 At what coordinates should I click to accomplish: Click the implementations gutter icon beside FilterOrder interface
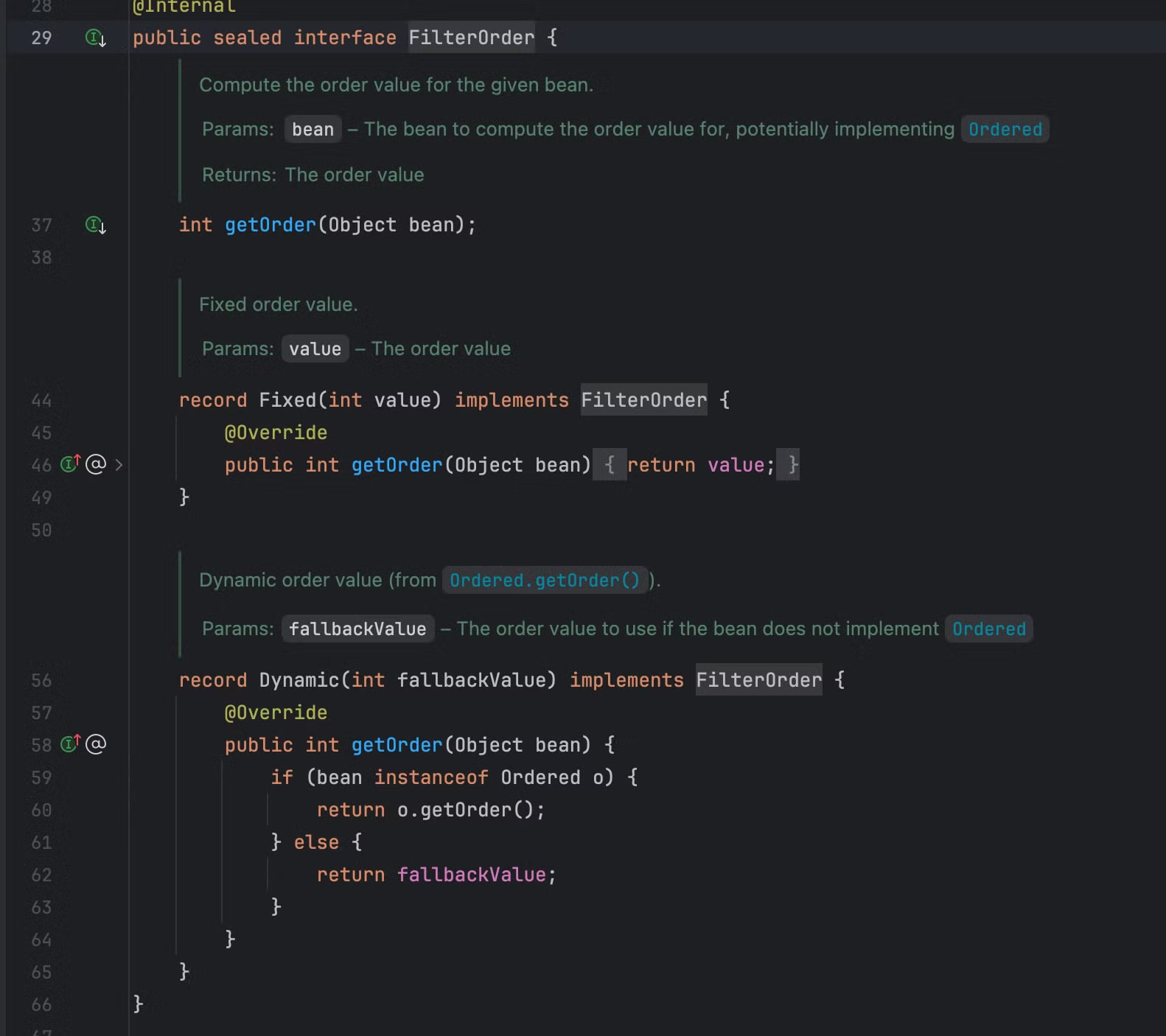(95, 38)
